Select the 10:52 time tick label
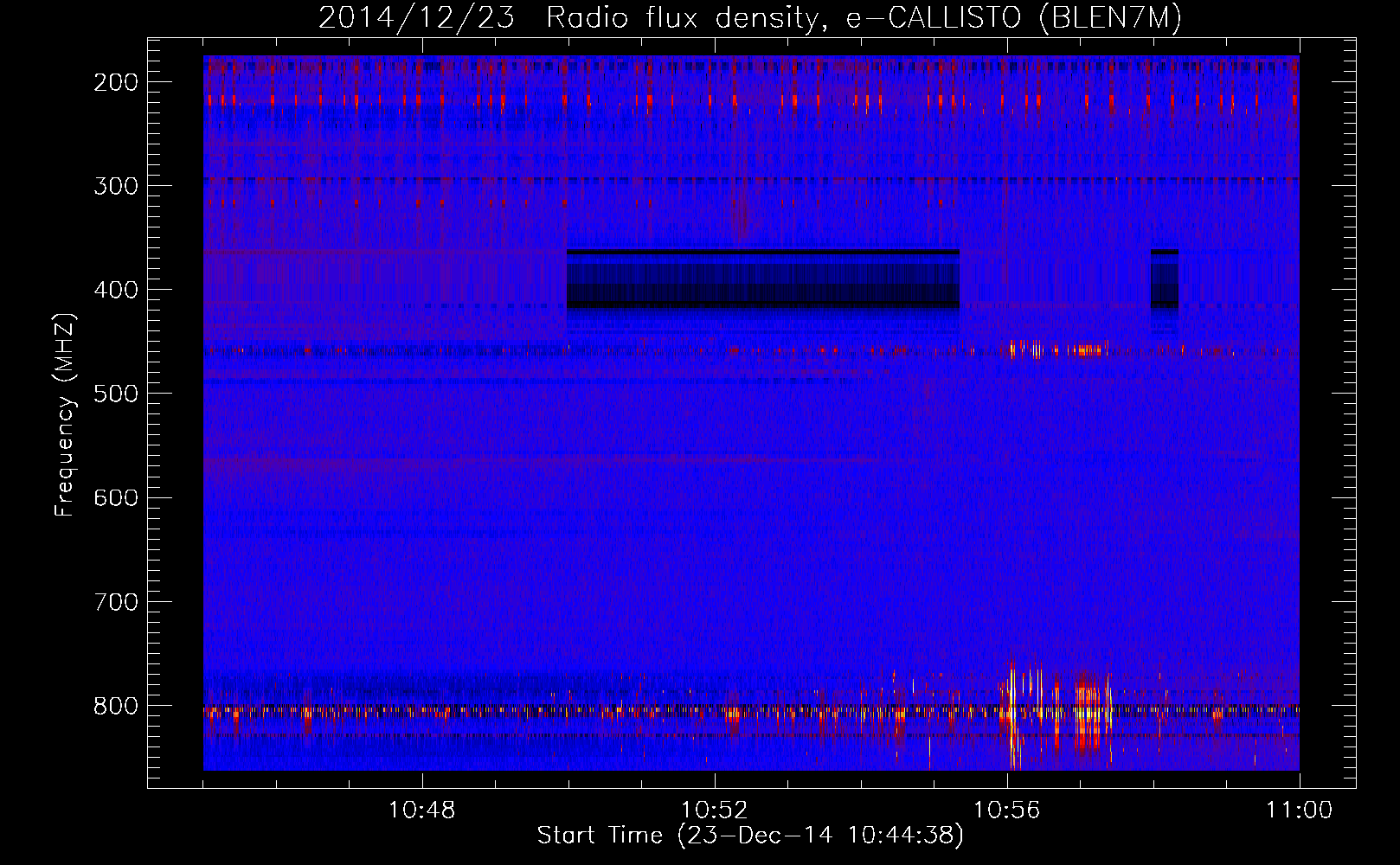Image resolution: width=1400 pixels, height=865 pixels. 715,811
